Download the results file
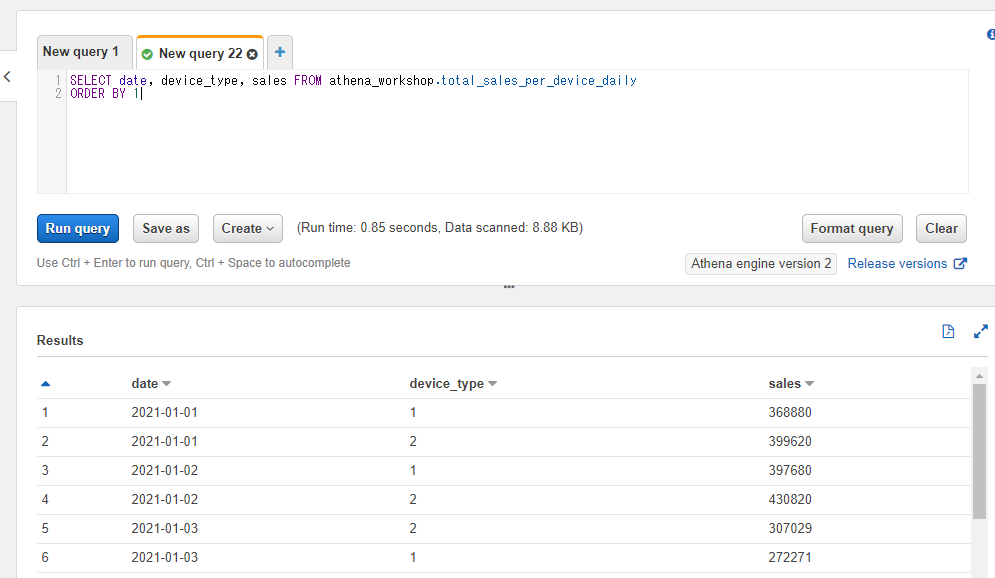 point(948,332)
